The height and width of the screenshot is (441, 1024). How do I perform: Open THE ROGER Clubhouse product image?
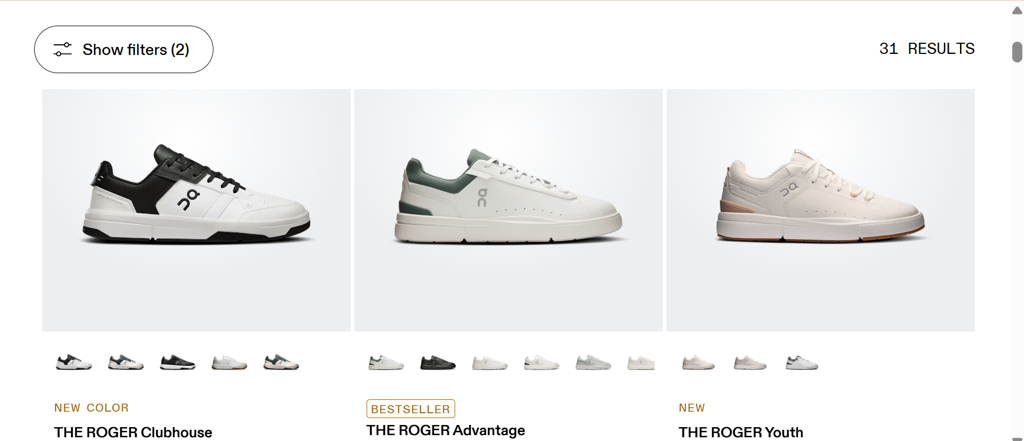196,210
